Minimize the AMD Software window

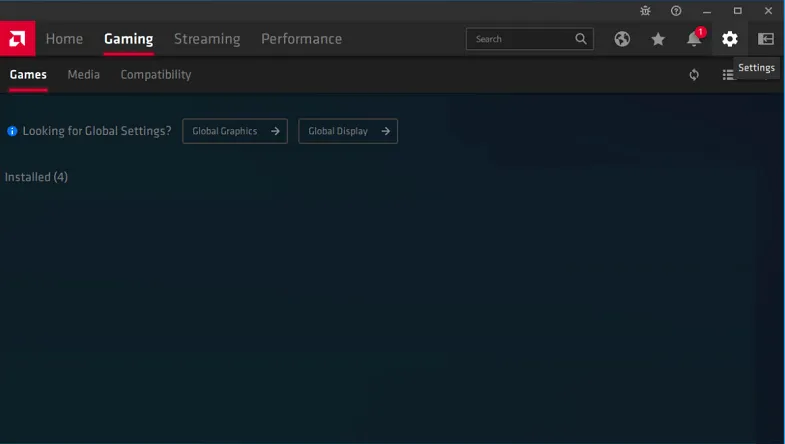pos(707,11)
